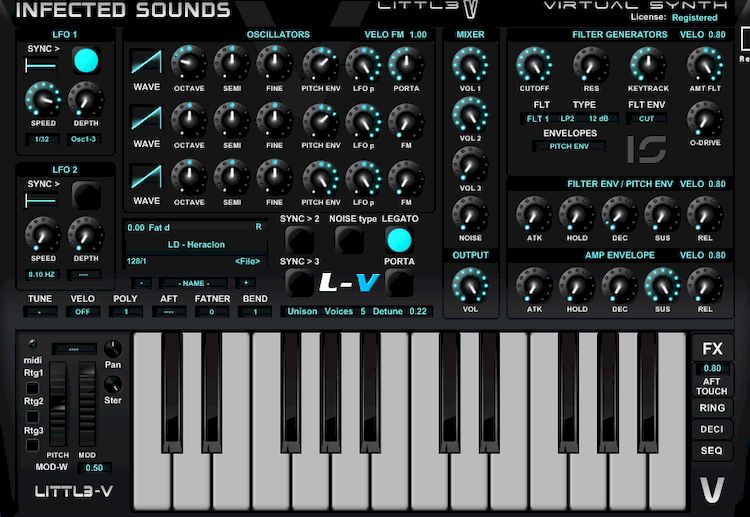The height and width of the screenshot is (517, 750).
Task: Open the LFO 1 Osc1-3 destination selector
Action: (84, 139)
